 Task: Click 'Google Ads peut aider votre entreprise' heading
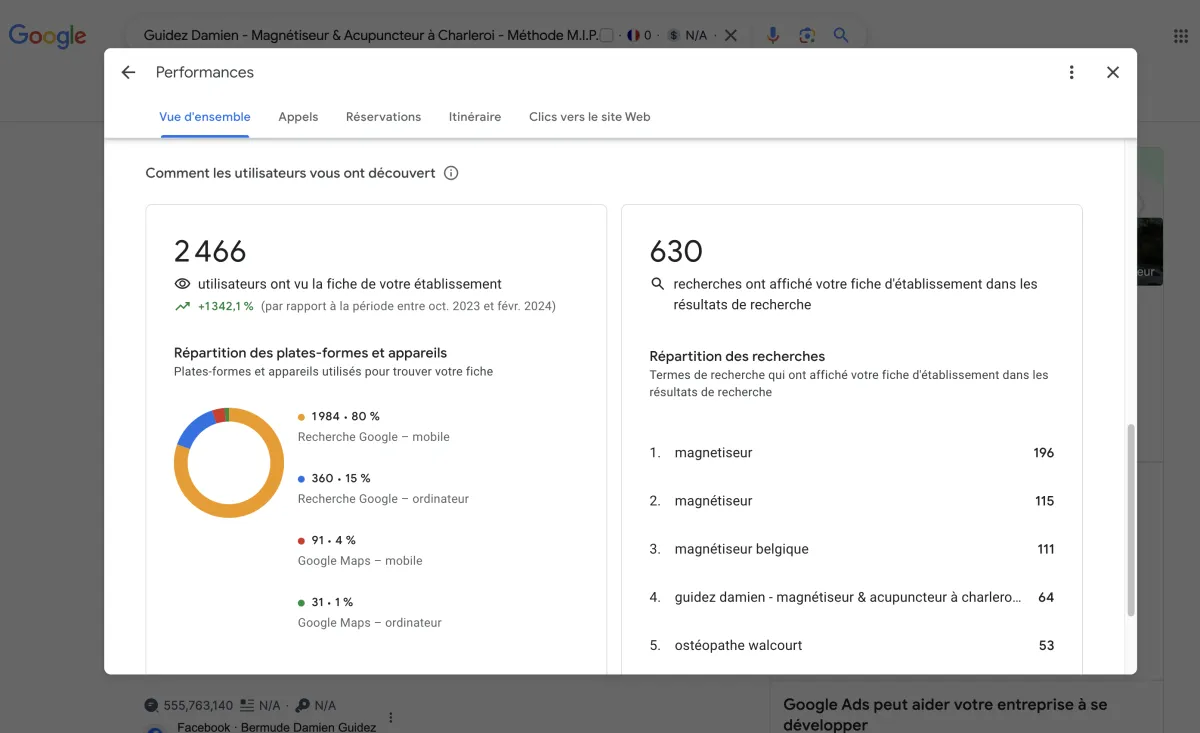pyautogui.click(x=945, y=714)
